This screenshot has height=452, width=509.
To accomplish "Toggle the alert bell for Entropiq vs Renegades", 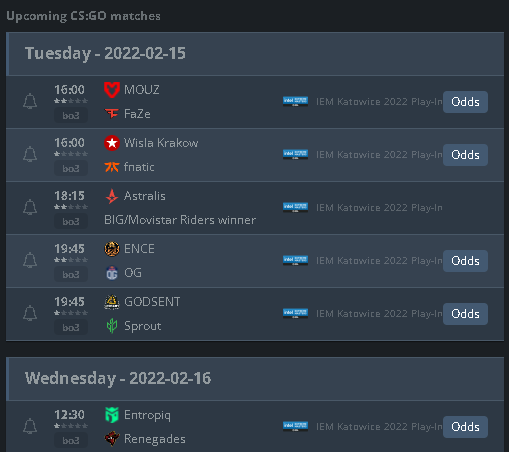I will (x=30, y=426).
